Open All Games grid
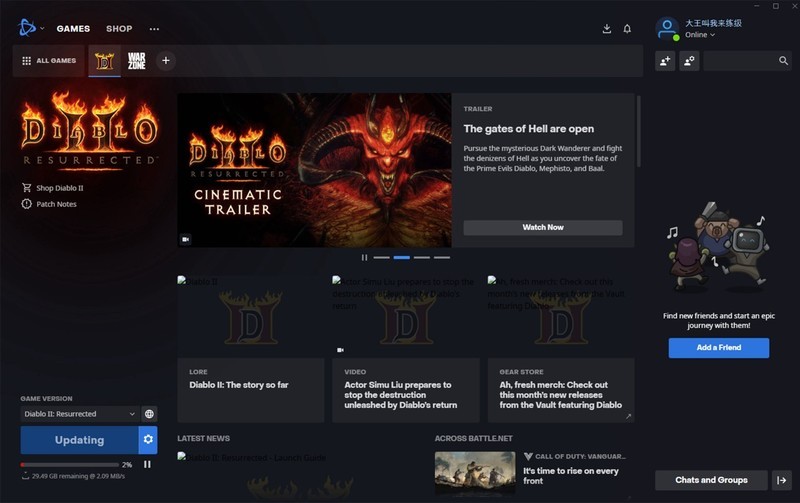The height and width of the screenshot is (503, 800). click(49, 61)
